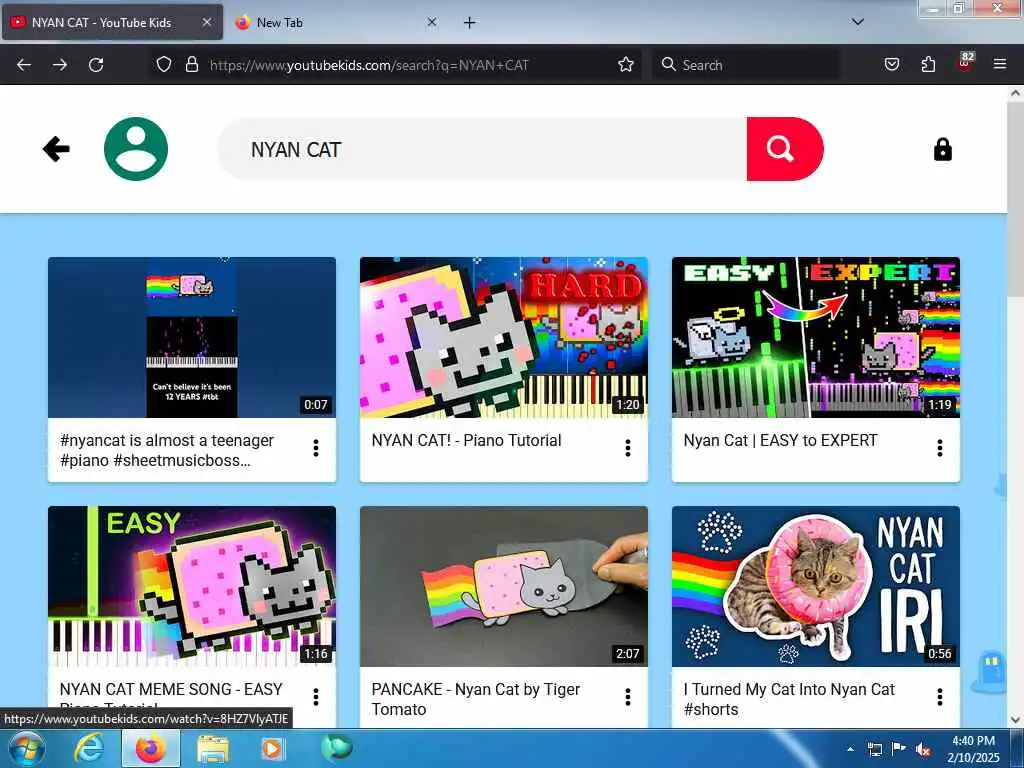Open options for PANCAKE - Nyan Cat video

628,697
